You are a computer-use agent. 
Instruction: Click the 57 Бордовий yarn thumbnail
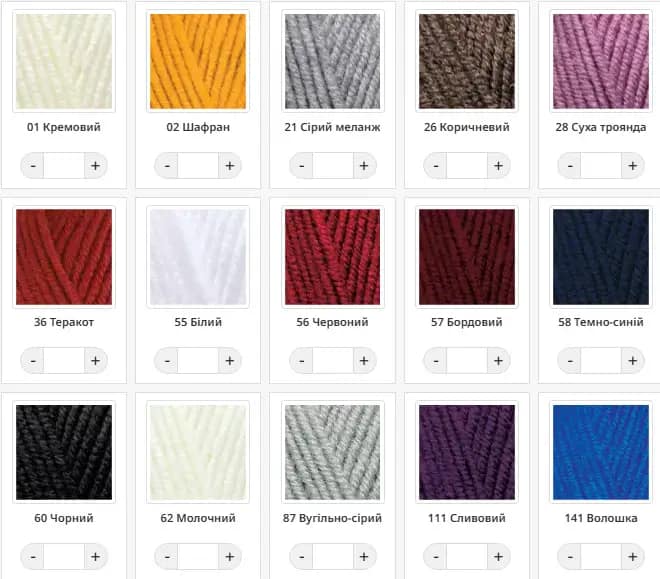[467, 257]
